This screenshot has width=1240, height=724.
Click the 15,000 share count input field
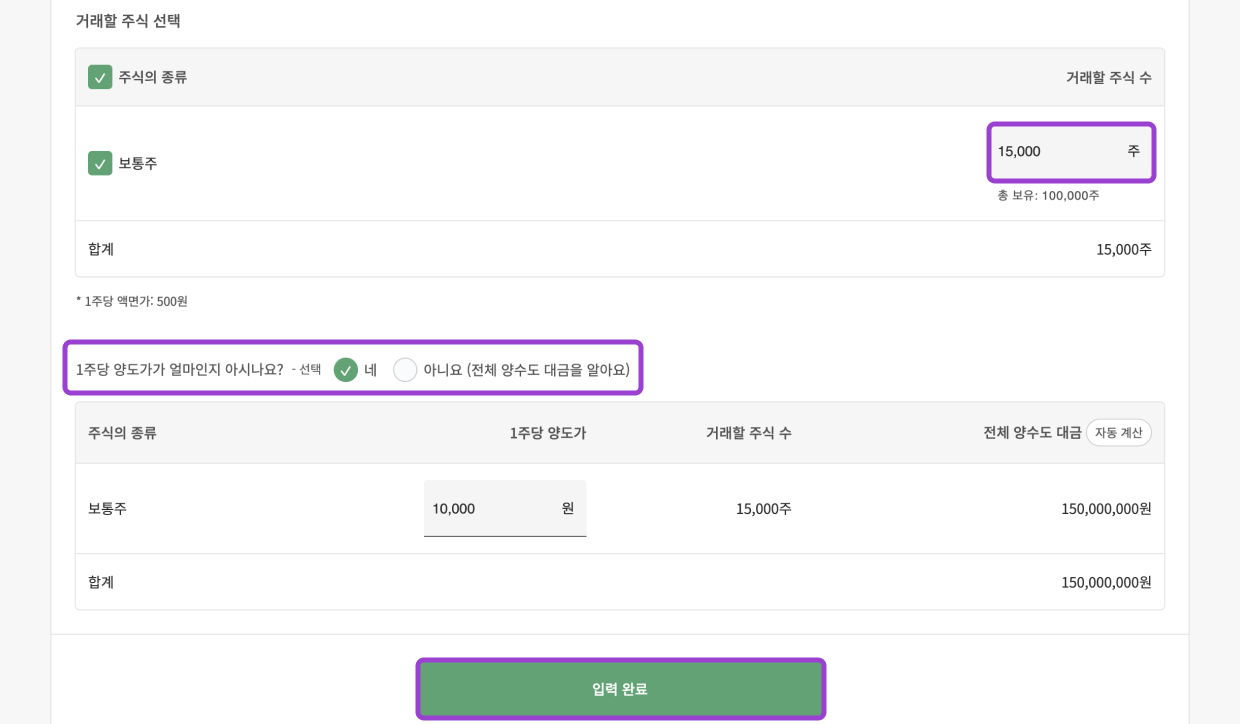point(1055,152)
